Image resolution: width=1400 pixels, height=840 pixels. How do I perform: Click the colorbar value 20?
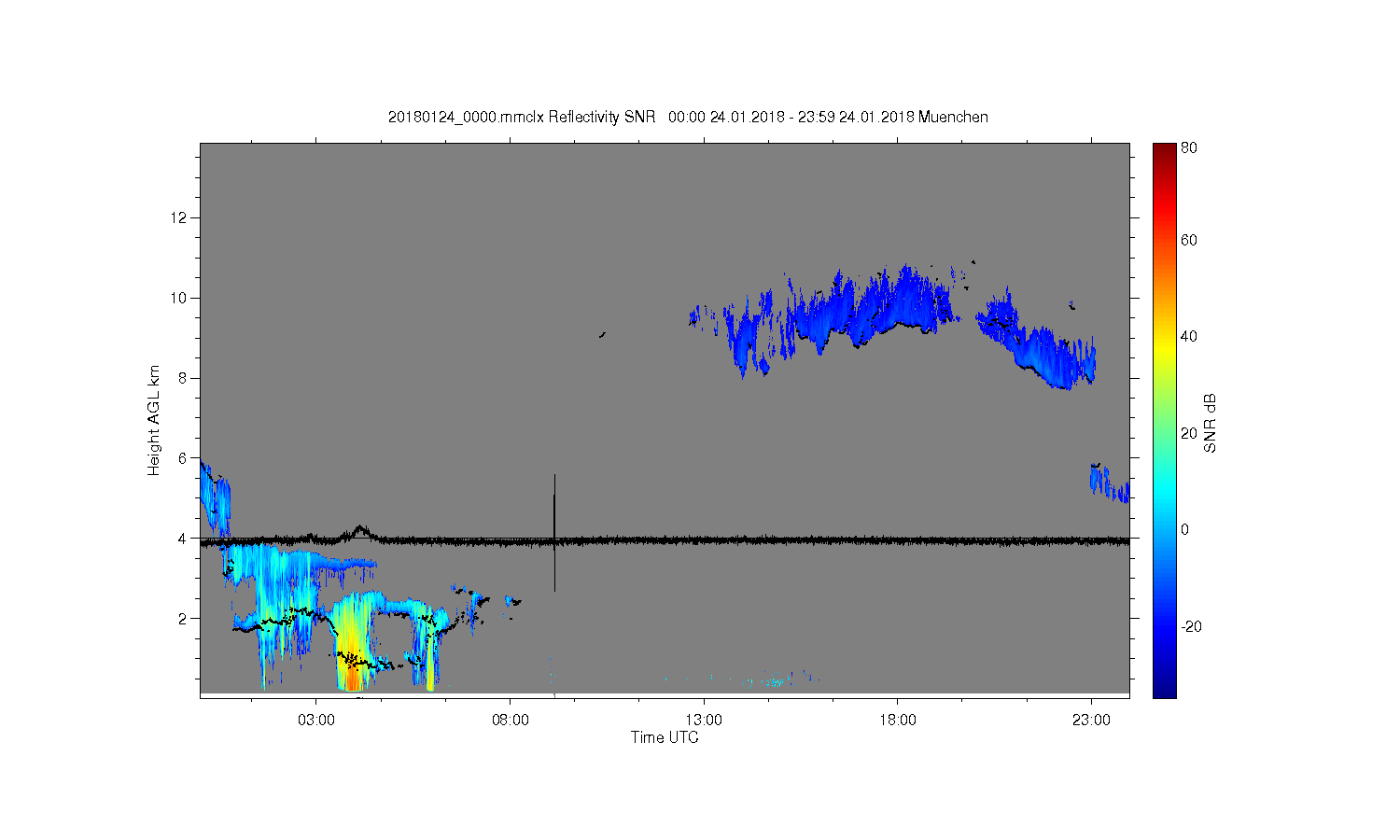pos(1189,433)
